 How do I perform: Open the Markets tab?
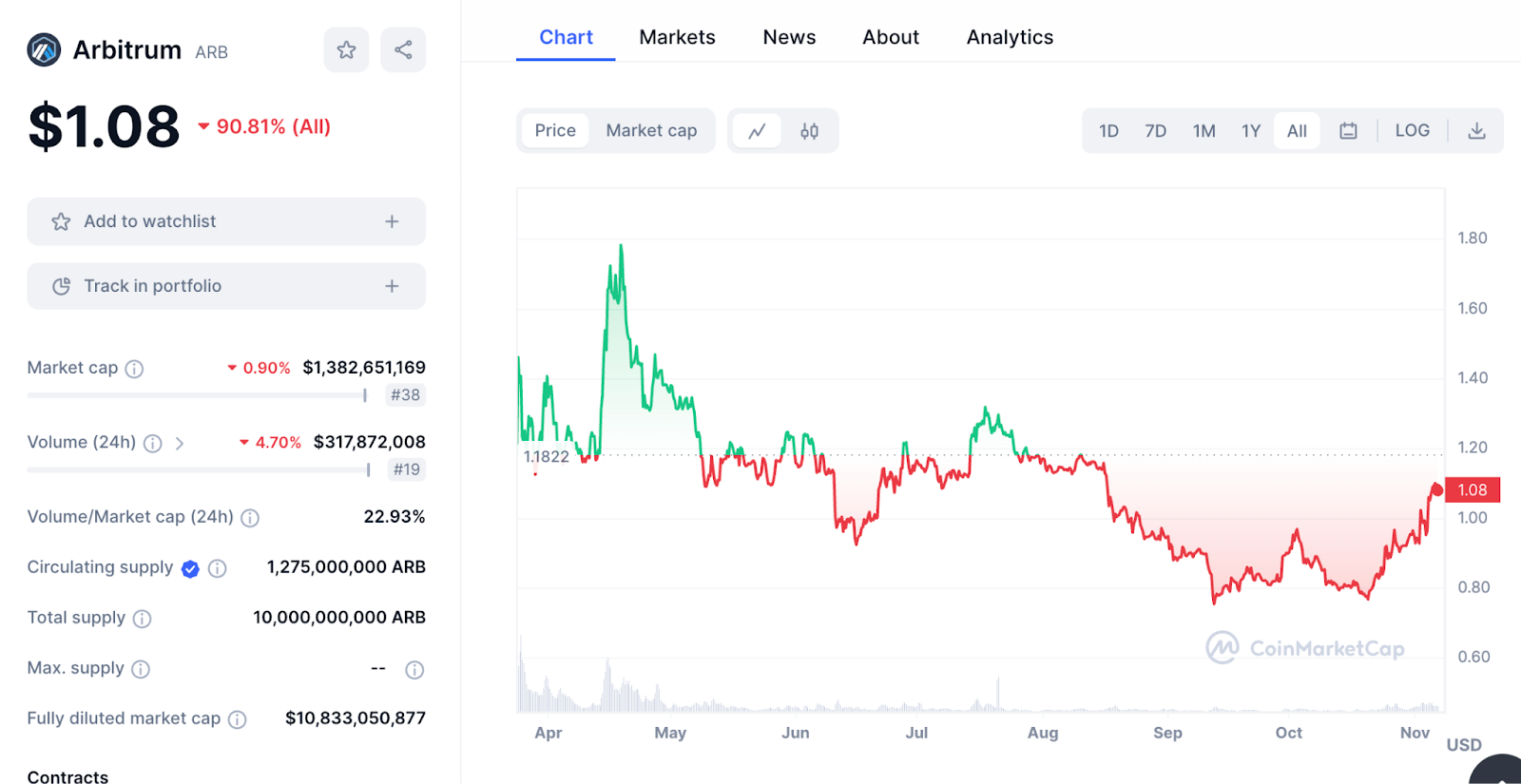click(677, 37)
